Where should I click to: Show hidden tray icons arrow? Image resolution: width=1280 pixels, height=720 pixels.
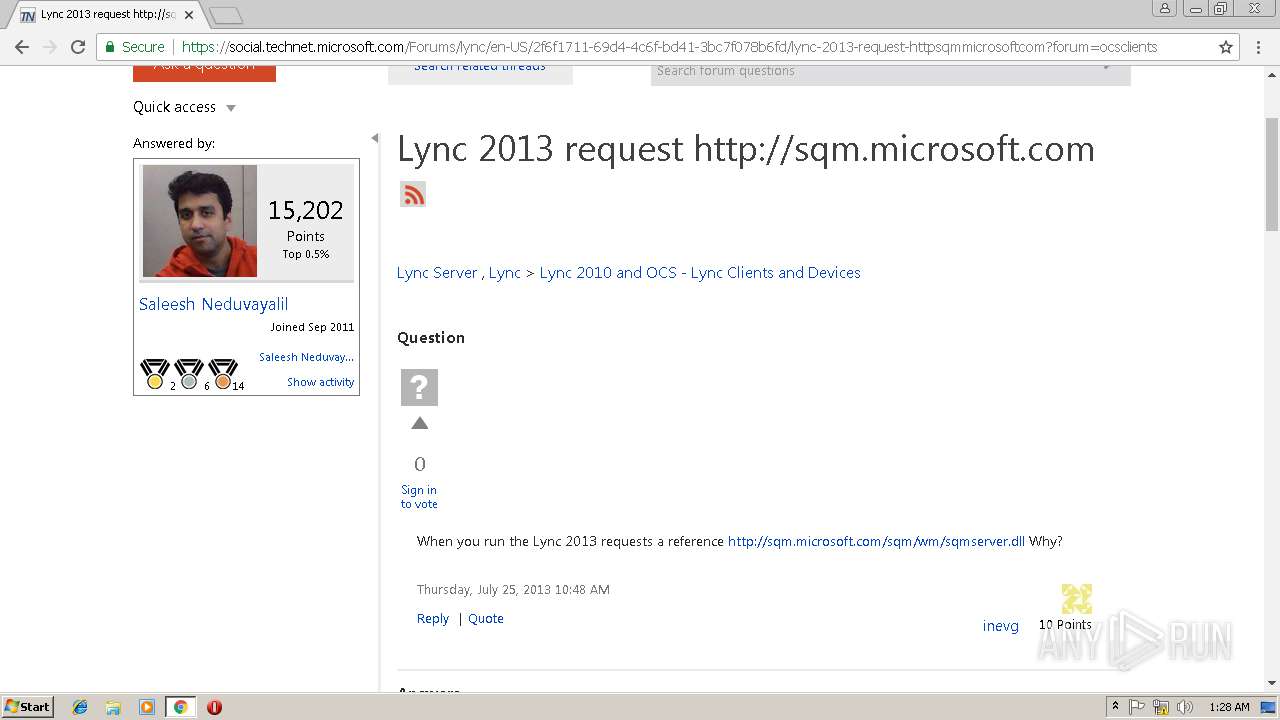coord(1115,707)
